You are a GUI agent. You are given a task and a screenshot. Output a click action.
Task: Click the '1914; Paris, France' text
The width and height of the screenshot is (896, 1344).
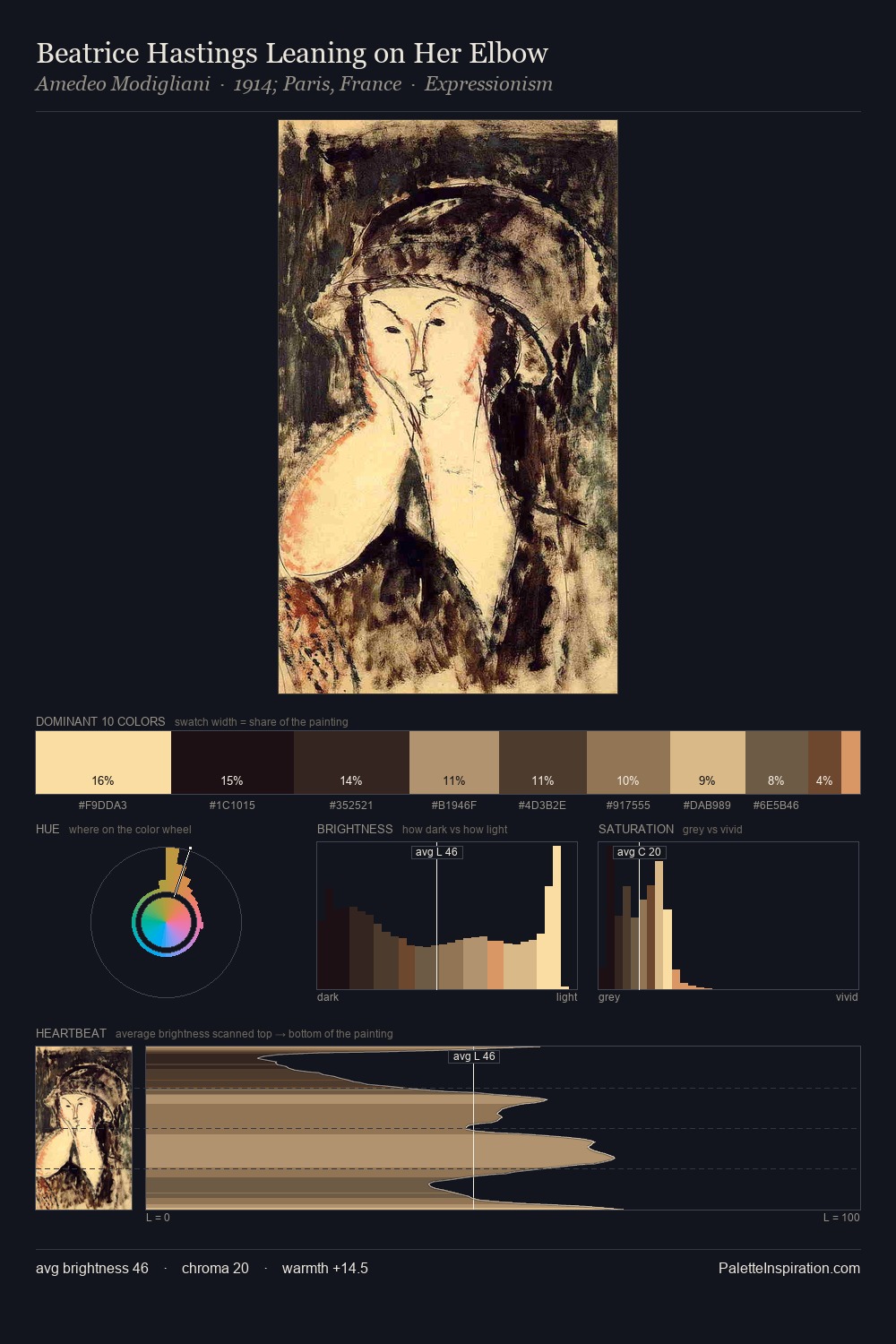click(317, 84)
